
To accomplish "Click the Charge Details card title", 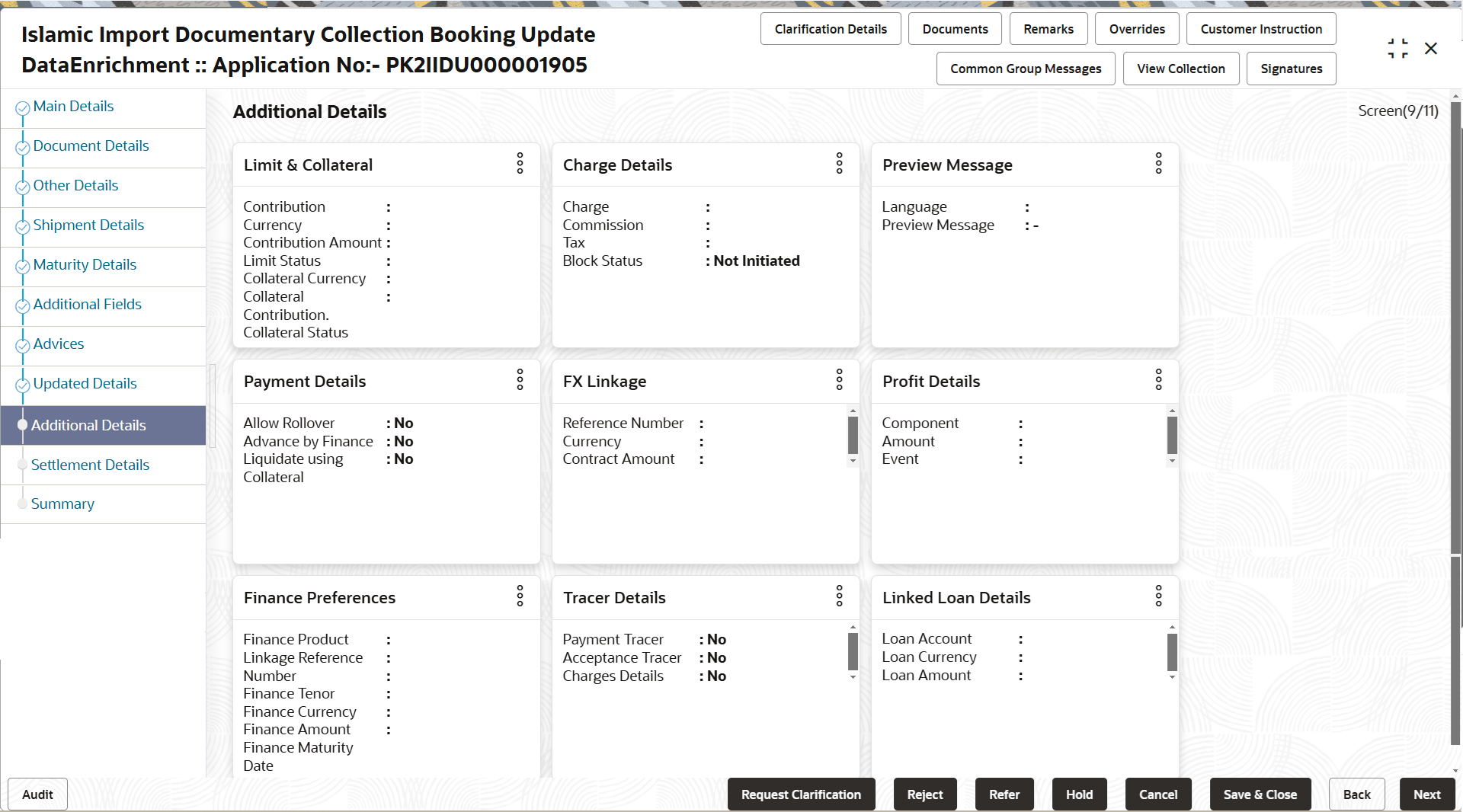I will pyautogui.click(x=617, y=165).
